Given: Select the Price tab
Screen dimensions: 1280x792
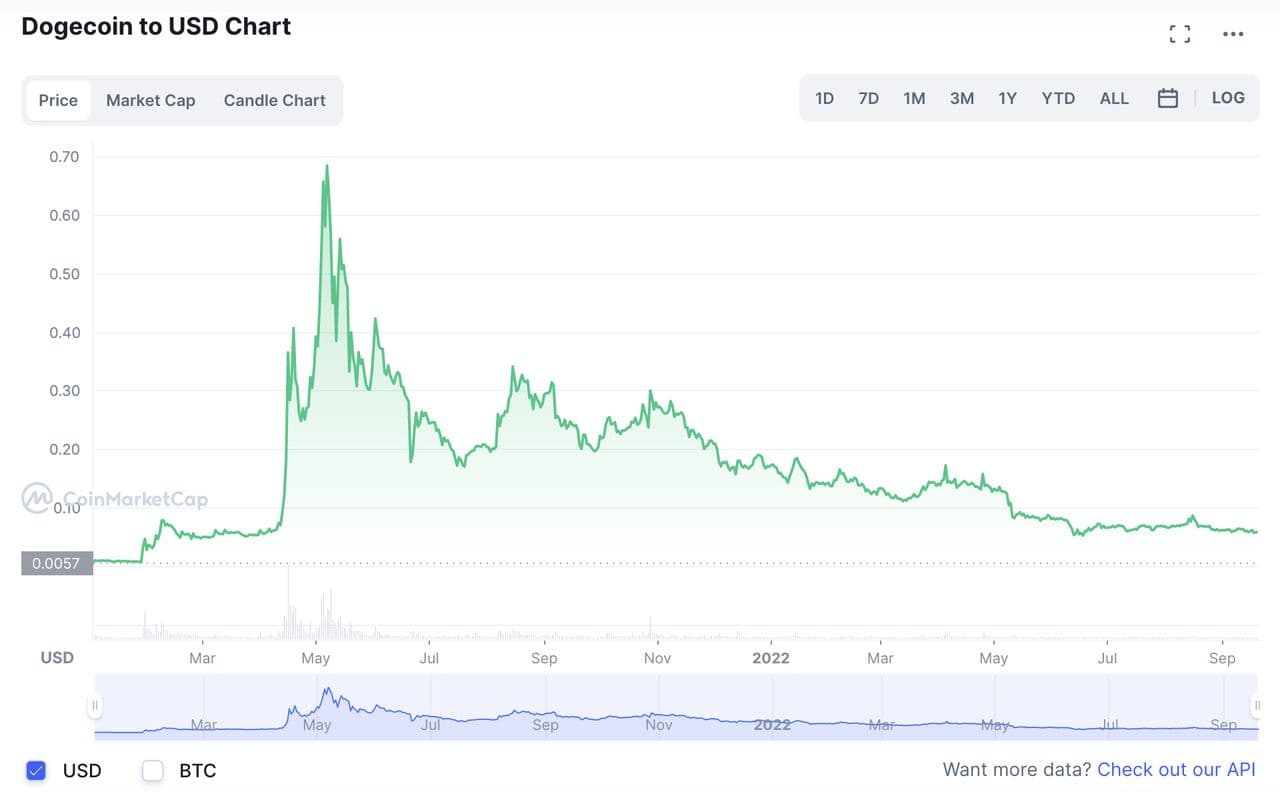Looking at the screenshot, I should pyautogui.click(x=58, y=100).
